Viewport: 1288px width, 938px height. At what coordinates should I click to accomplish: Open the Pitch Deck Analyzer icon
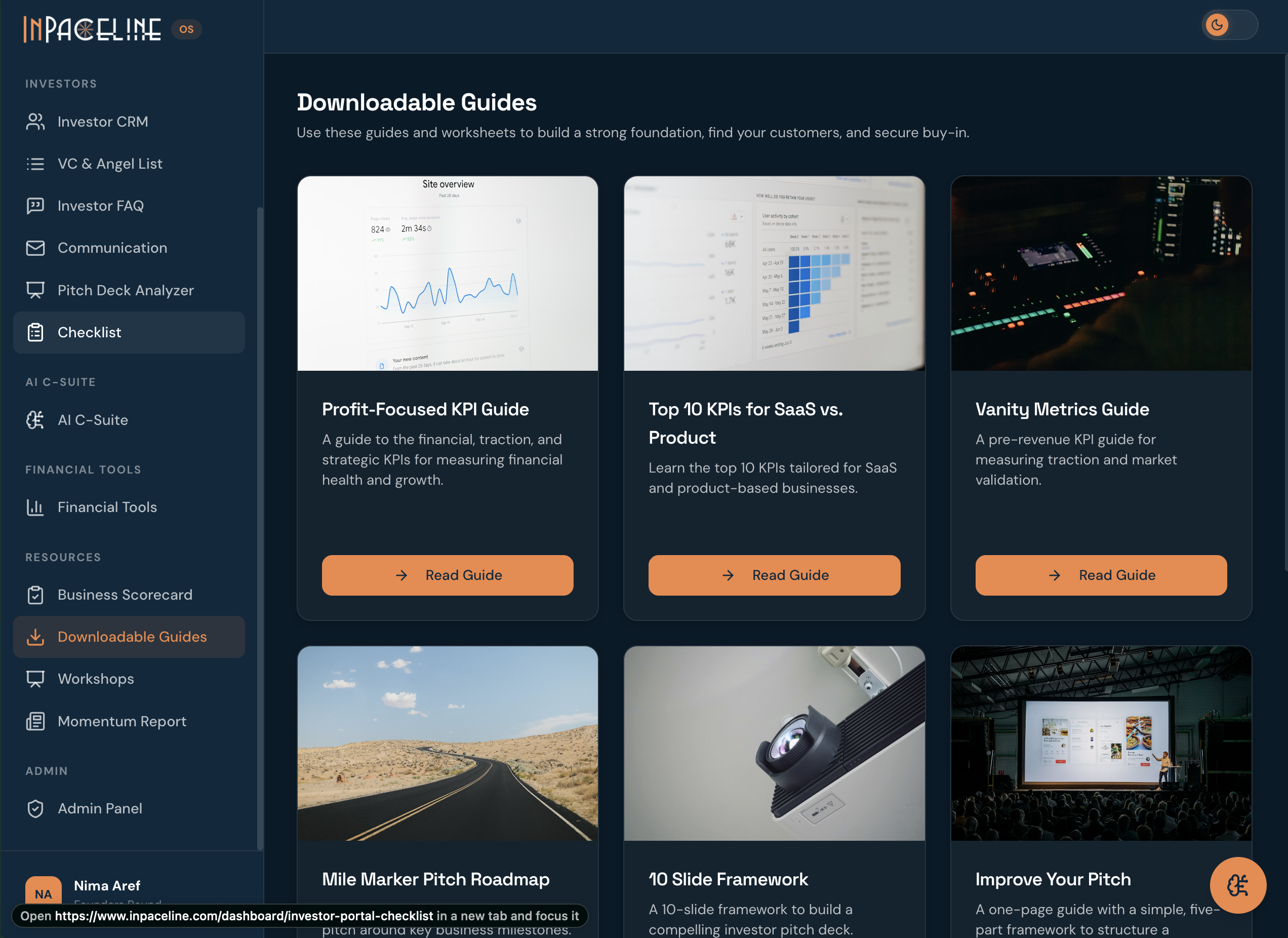point(35,290)
